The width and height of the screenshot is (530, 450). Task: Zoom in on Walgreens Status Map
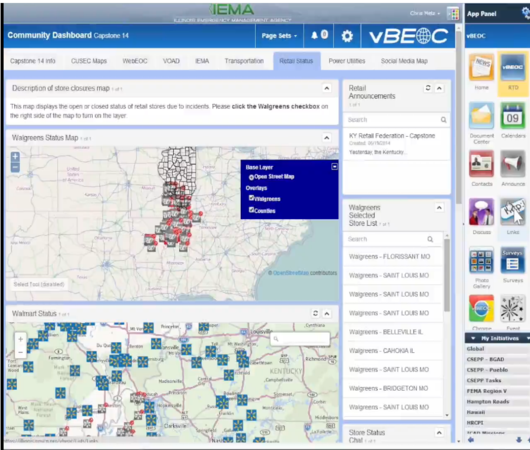[x=15, y=157]
